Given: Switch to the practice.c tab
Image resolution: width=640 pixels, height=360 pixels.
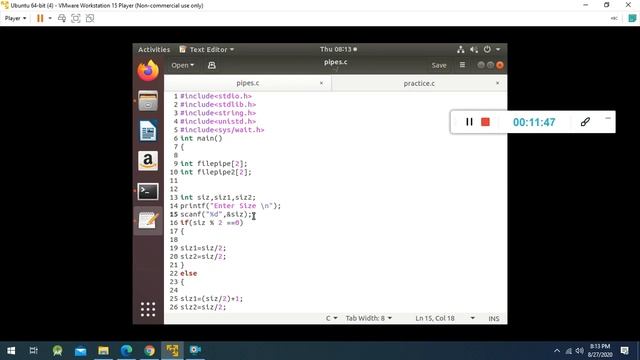Looking at the screenshot, I should coord(419,83).
